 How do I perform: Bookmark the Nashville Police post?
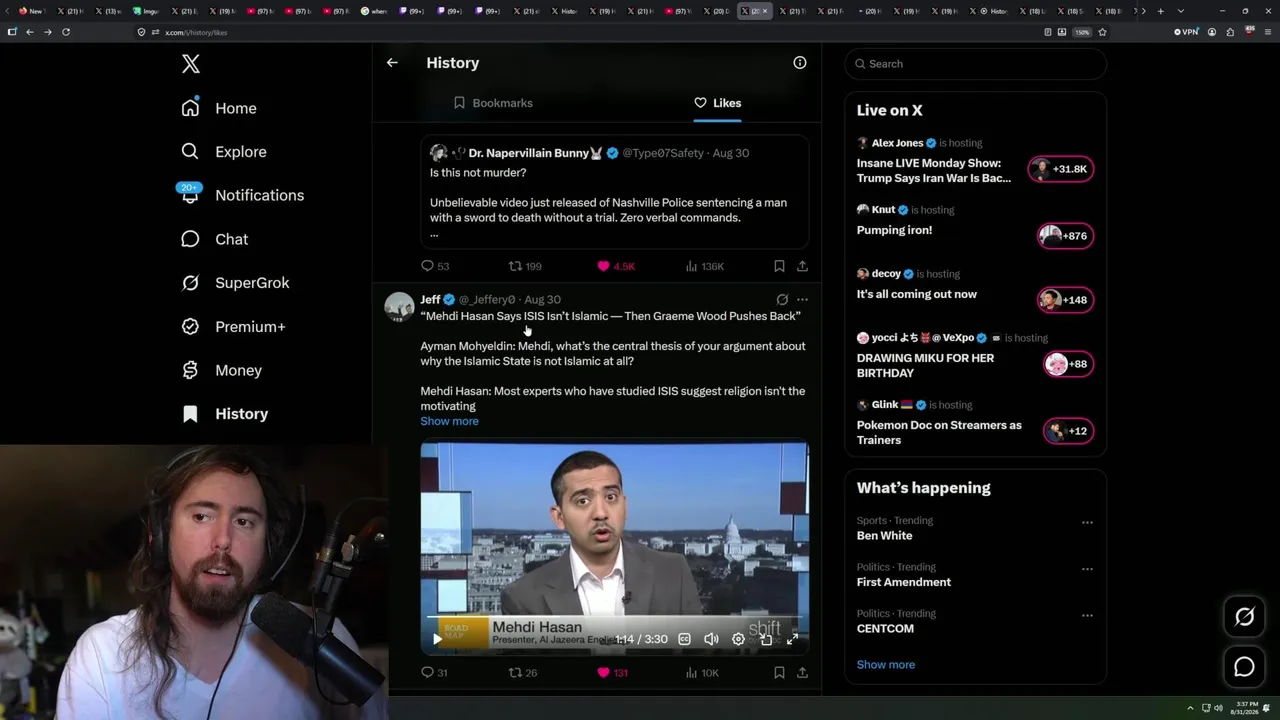click(779, 266)
